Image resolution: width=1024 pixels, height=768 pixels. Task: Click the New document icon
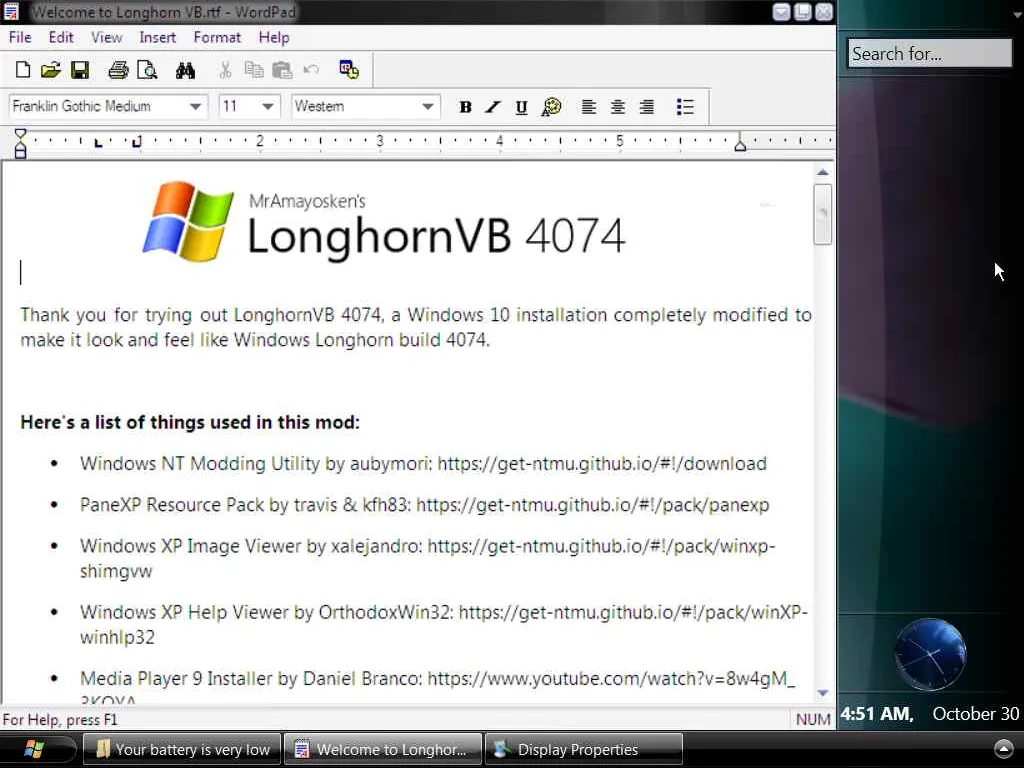tap(23, 69)
